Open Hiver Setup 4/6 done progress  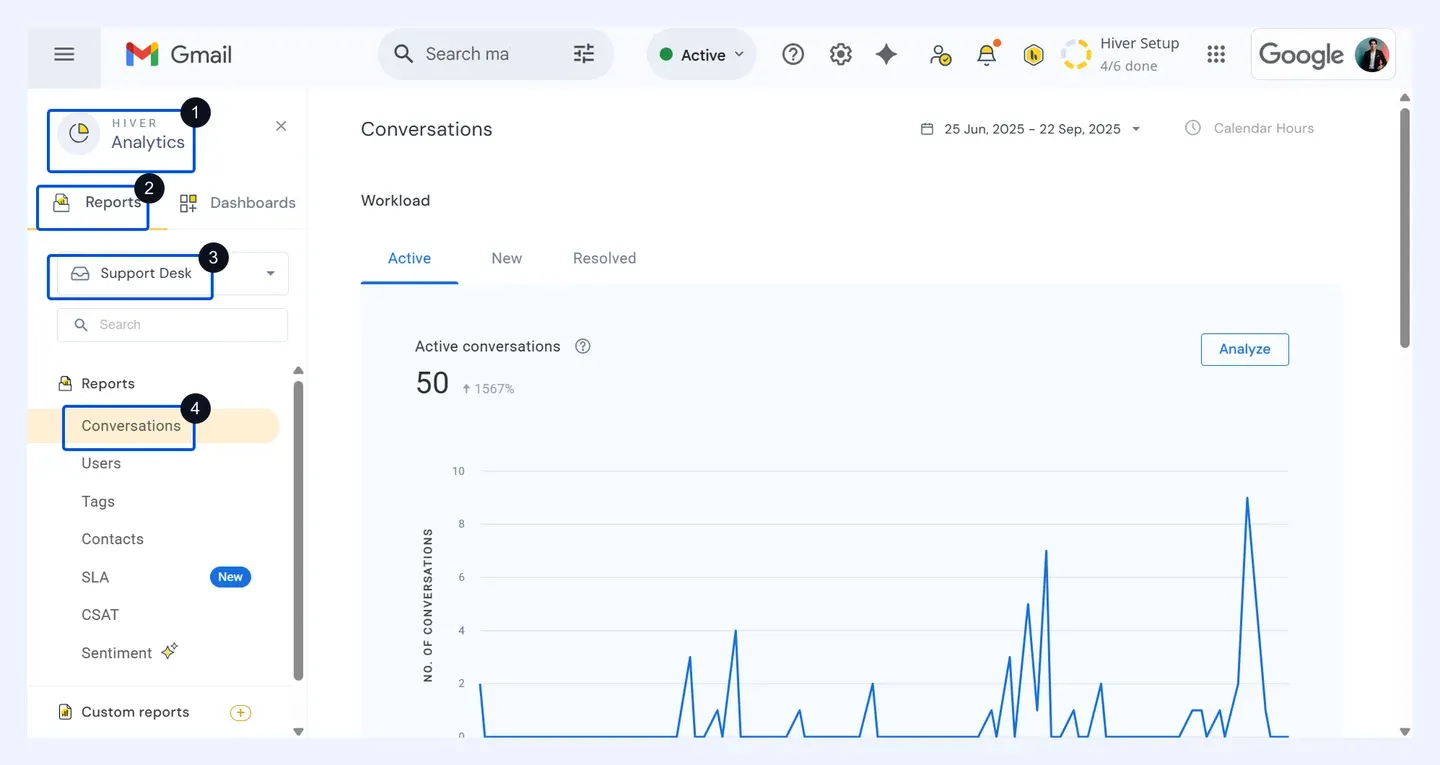pos(1121,54)
